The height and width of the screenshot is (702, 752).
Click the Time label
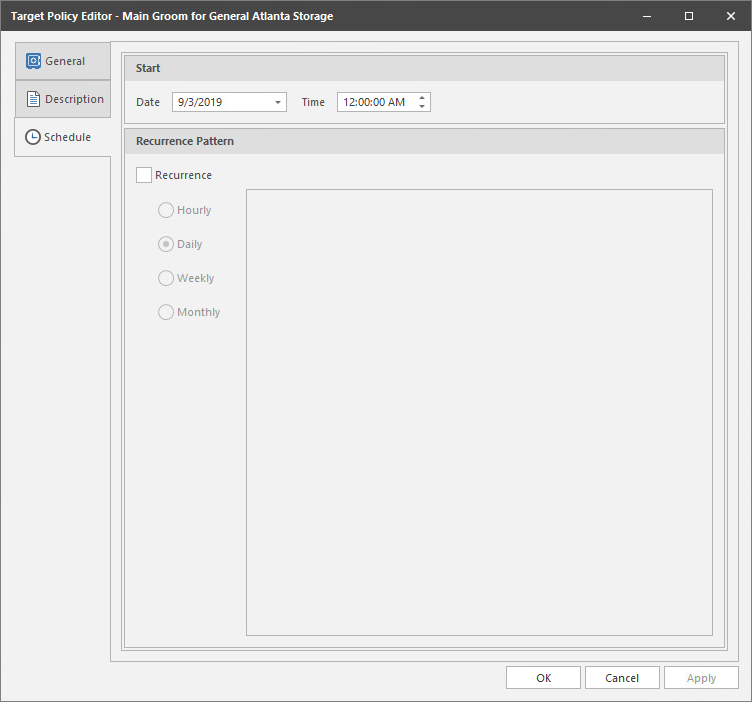[x=313, y=102]
